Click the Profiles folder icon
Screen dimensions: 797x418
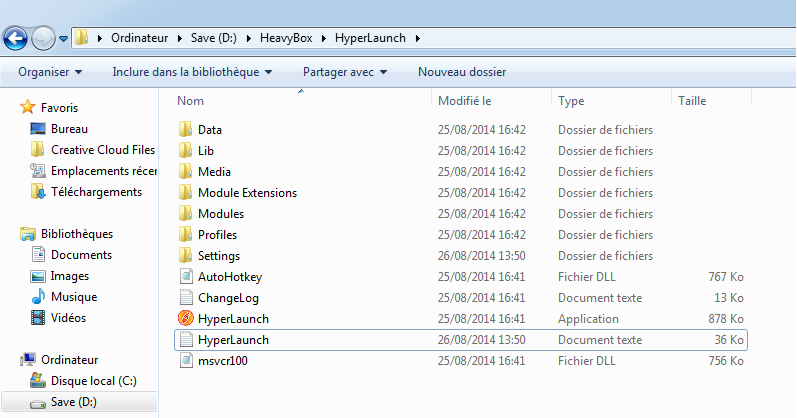(x=186, y=234)
